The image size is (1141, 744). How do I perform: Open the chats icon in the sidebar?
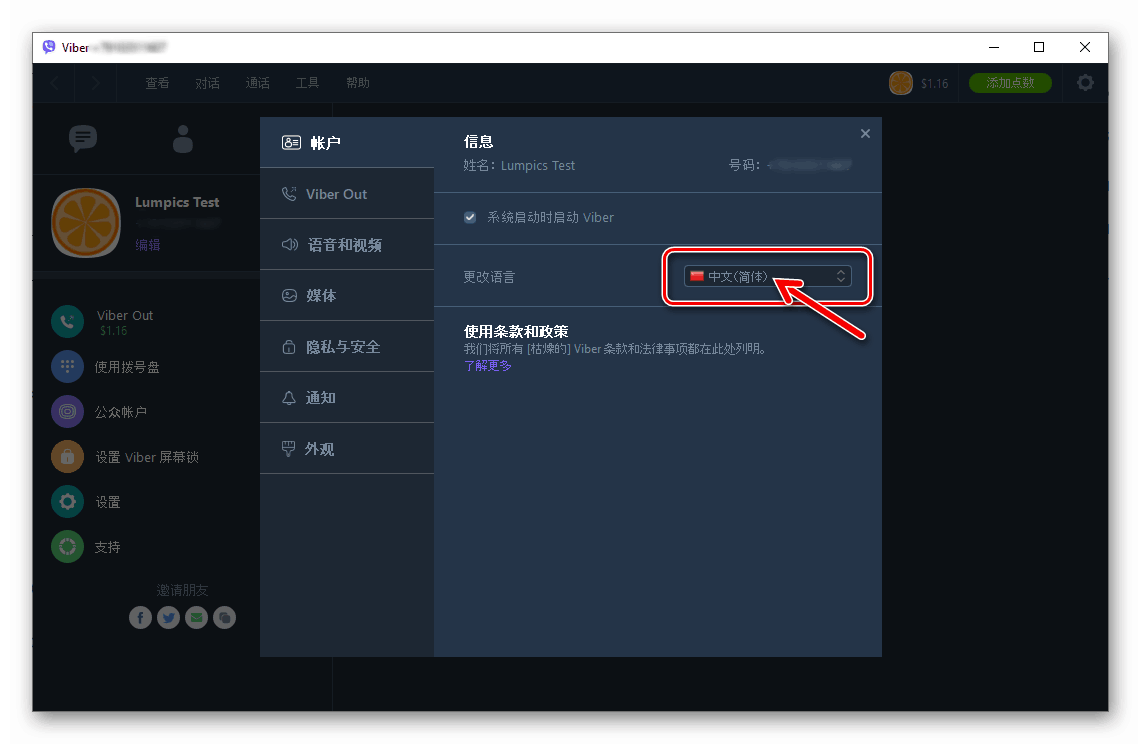click(x=83, y=138)
